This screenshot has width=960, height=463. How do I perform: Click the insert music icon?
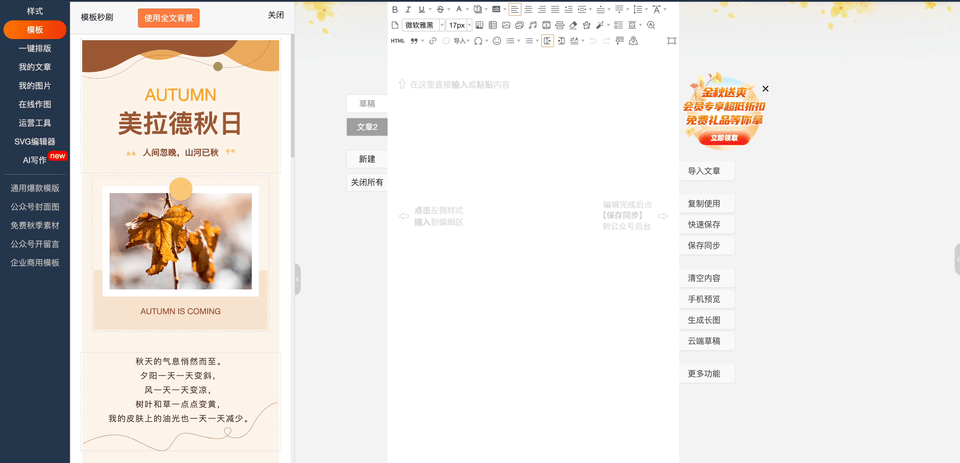click(532, 25)
